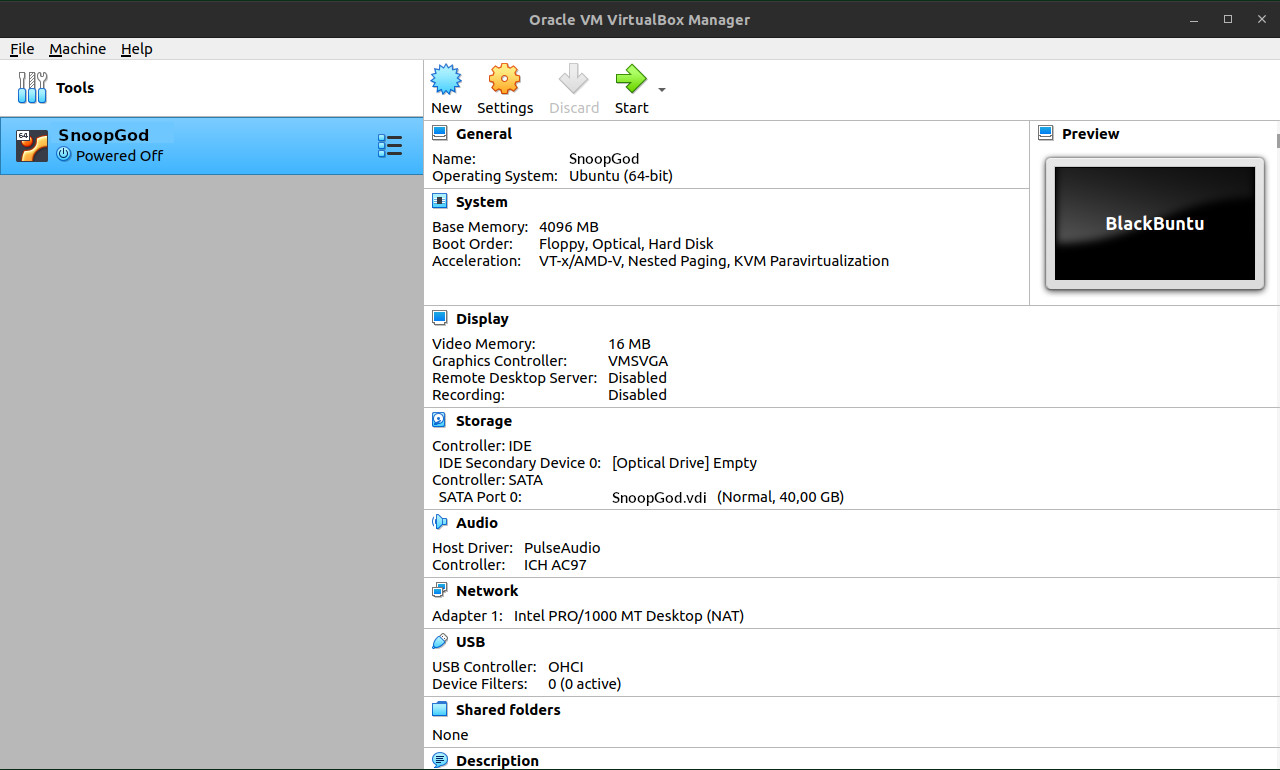Open the USB section heading link
The image size is (1280, 770).
(x=470, y=642)
